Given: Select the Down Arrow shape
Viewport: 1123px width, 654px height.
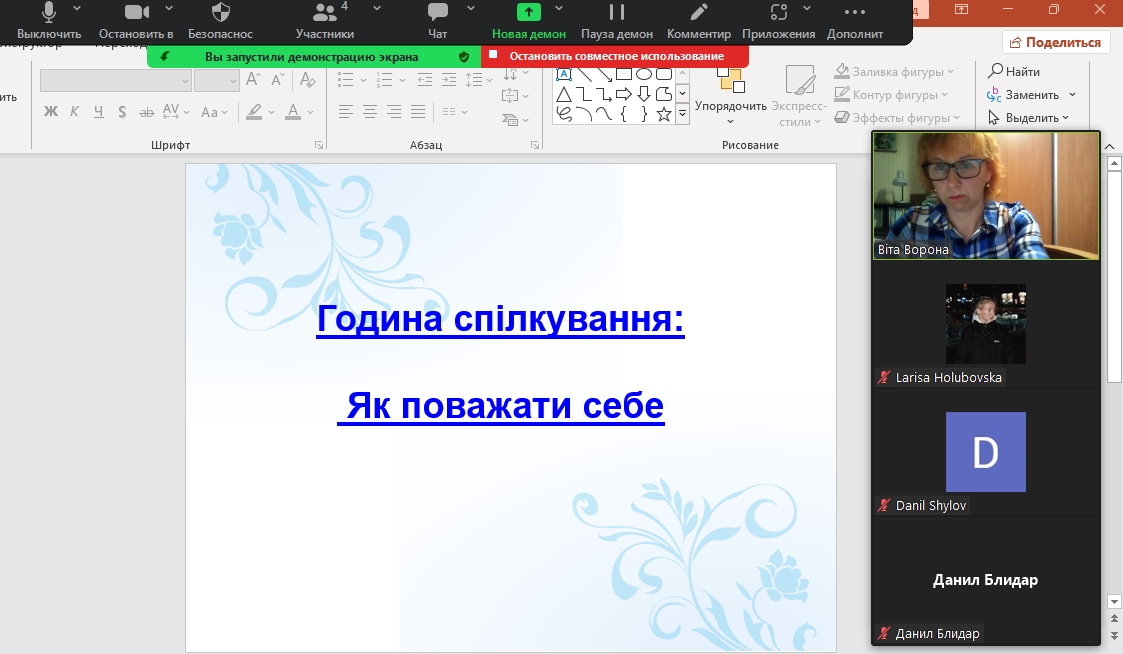Looking at the screenshot, I should pyautogui.click(x=644, y=94).
